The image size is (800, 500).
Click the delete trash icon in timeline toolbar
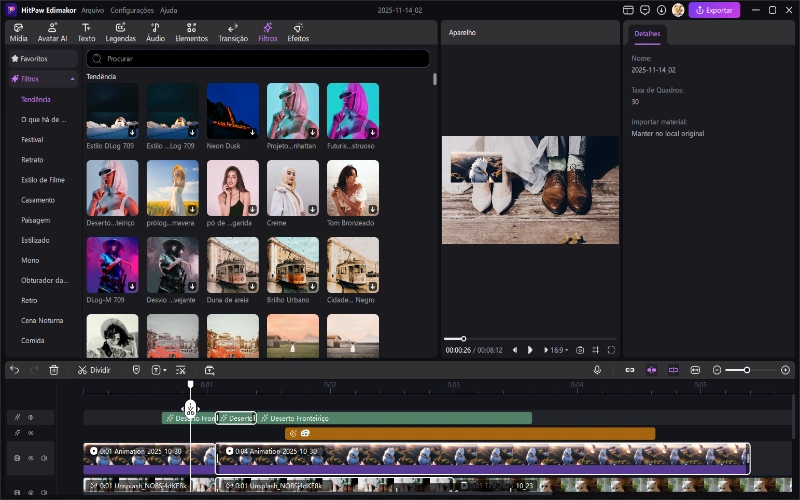(x=54, y=370)
